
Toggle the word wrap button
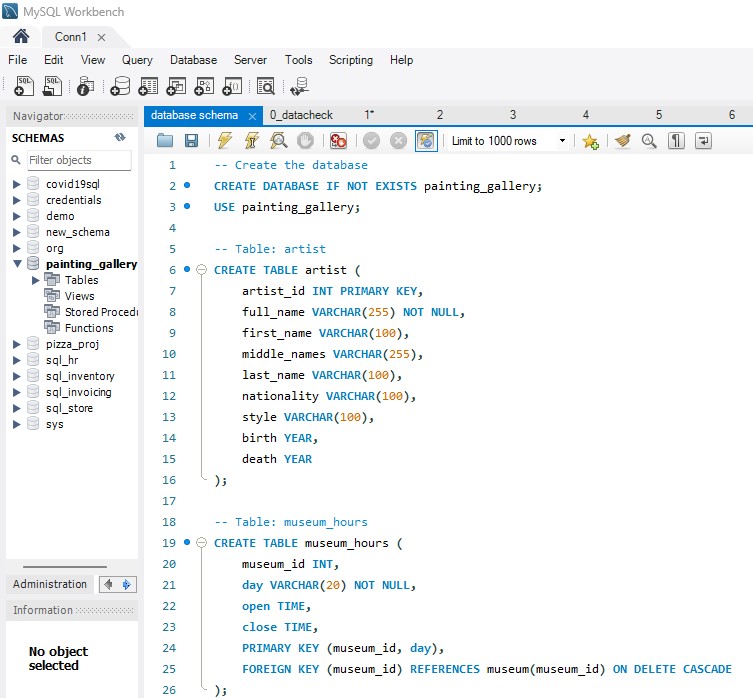[704, 141]
